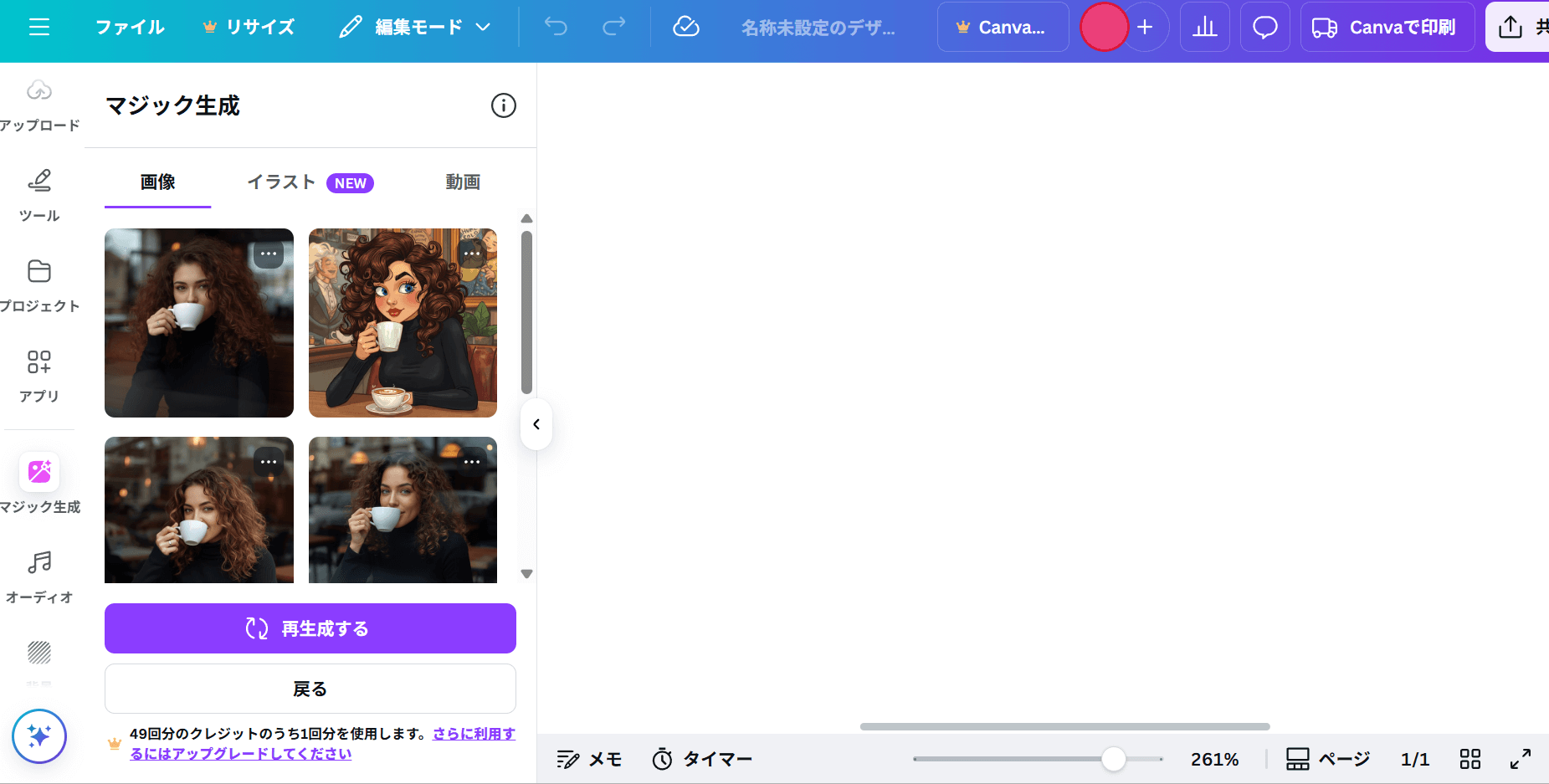This screenshot has height=784, width=1549.
Task: Click the undo arrow icon
Action: pyautogui.click(x=555, y=26)
